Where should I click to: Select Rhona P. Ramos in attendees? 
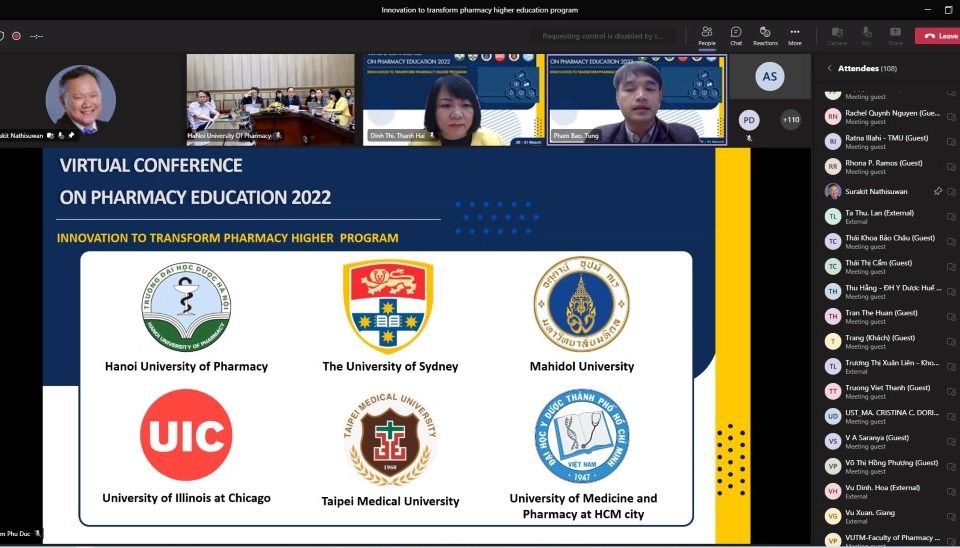click(886, 167)
